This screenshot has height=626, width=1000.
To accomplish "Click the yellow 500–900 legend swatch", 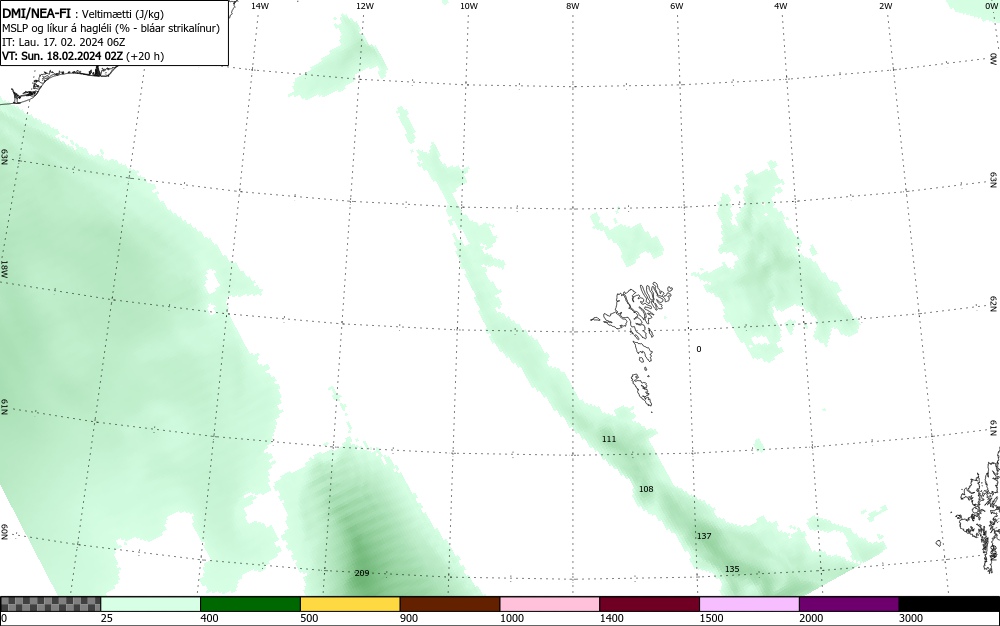I will click(x=350, y=604).
